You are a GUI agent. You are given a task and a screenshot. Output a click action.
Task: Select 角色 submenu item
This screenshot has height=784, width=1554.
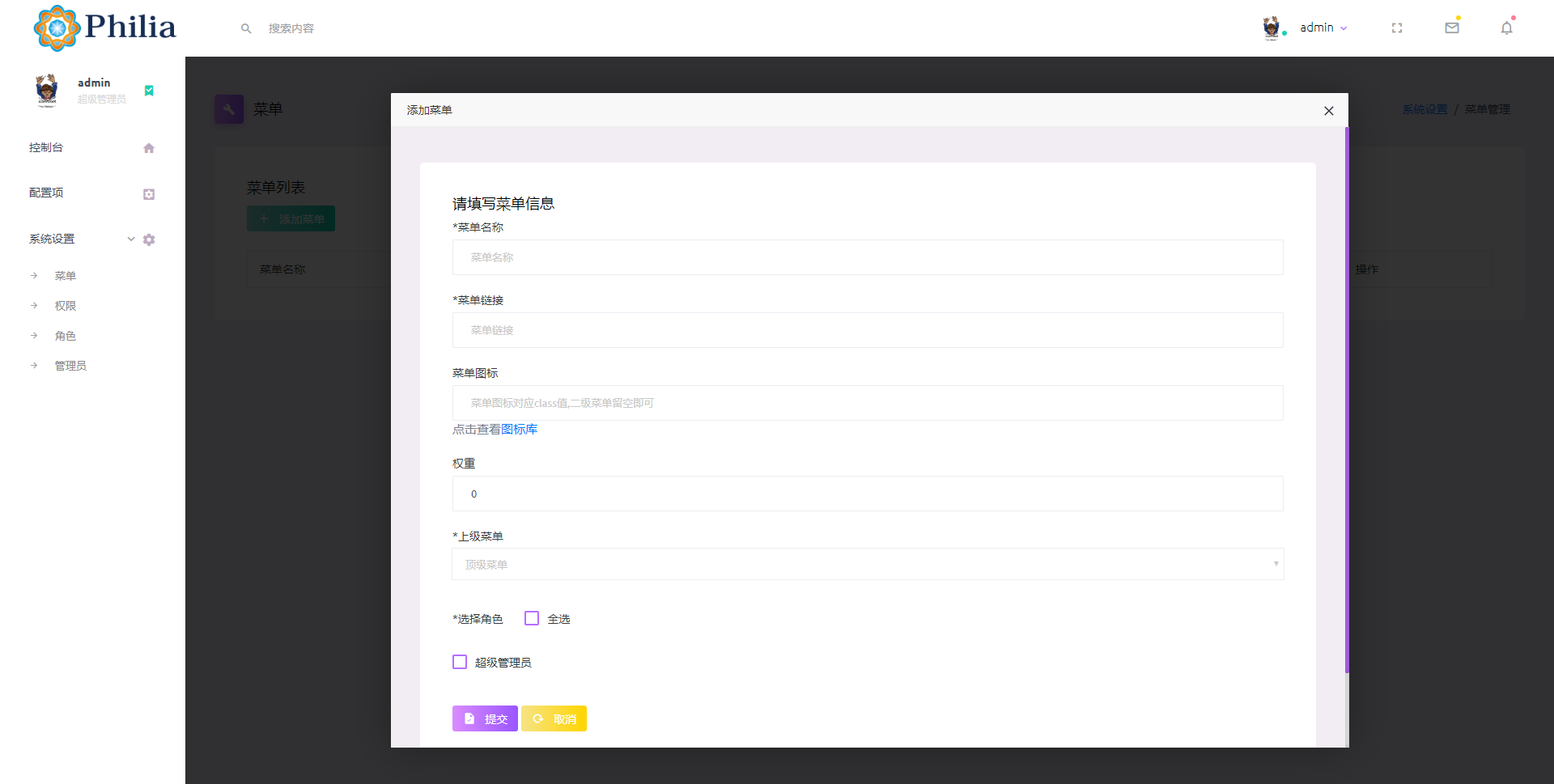click(66, 336)
